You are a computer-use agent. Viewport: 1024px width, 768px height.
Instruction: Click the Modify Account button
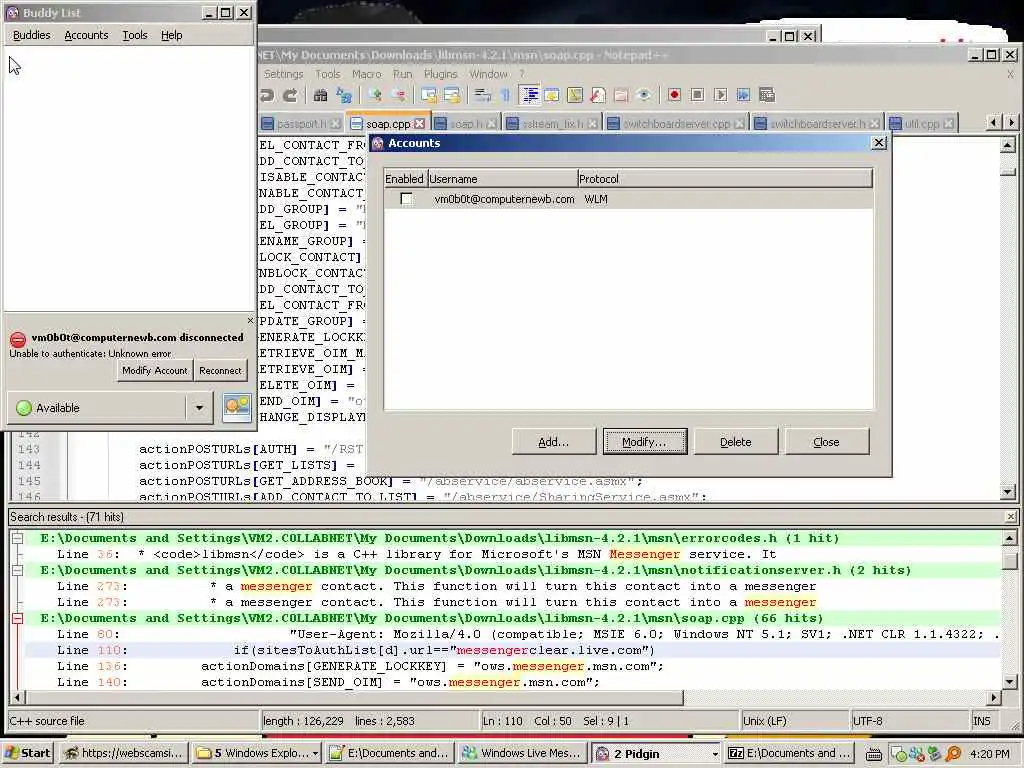[155, 370]
